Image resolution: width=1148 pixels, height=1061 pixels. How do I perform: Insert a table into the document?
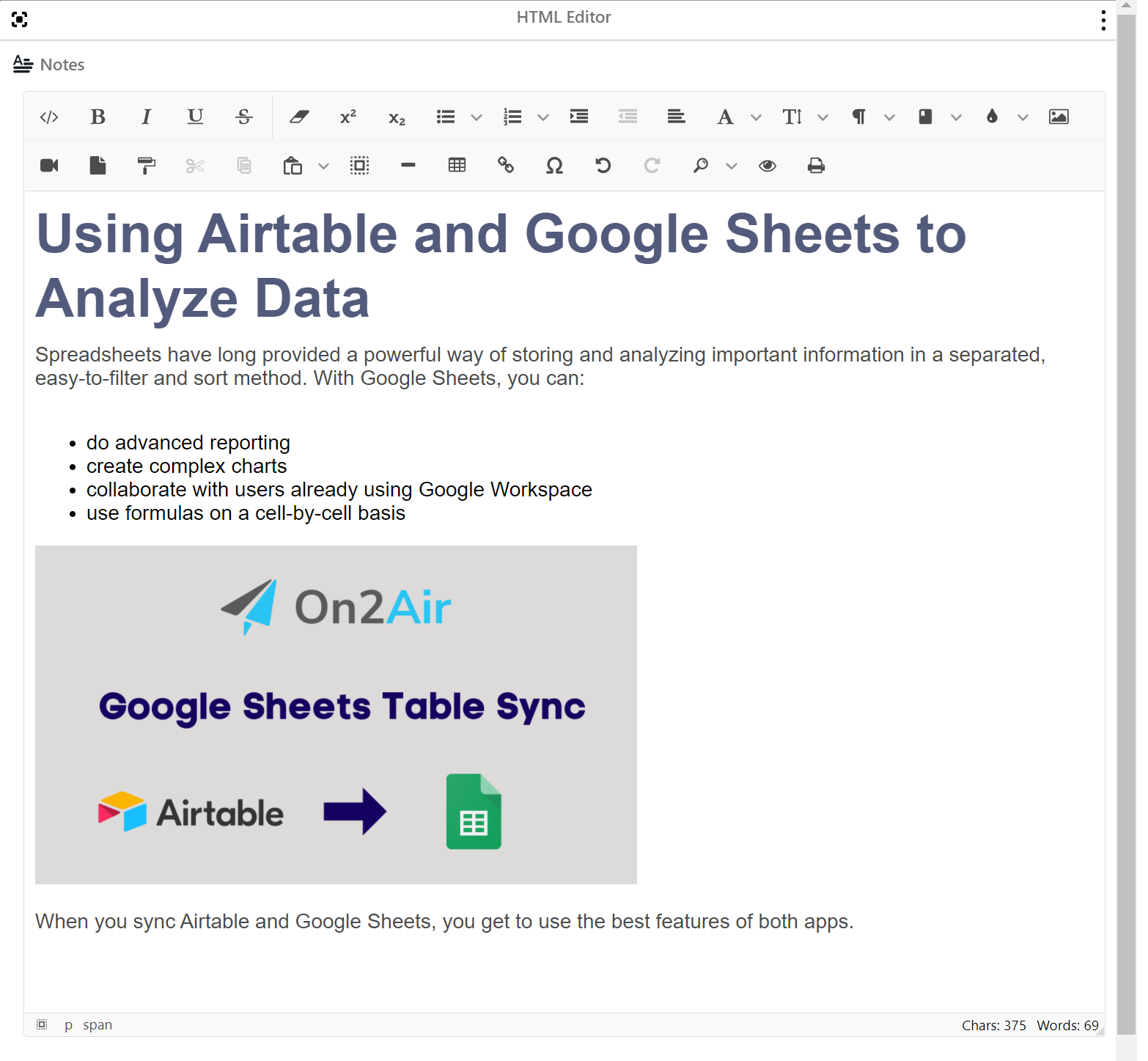[x=457, y=166]
